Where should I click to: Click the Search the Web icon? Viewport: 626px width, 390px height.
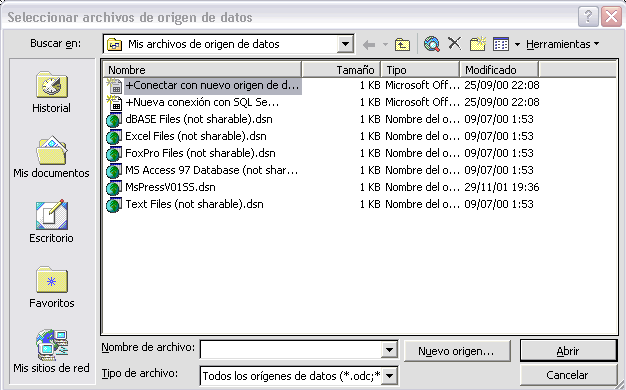point(432,44)
